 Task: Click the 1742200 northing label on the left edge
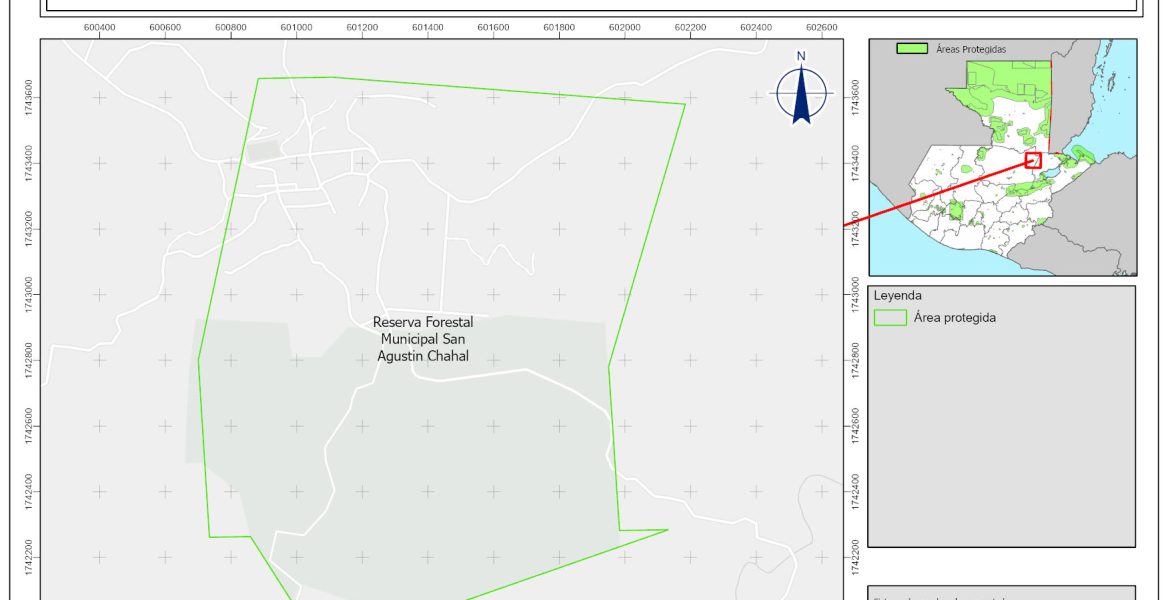click(x=31, y=557)
